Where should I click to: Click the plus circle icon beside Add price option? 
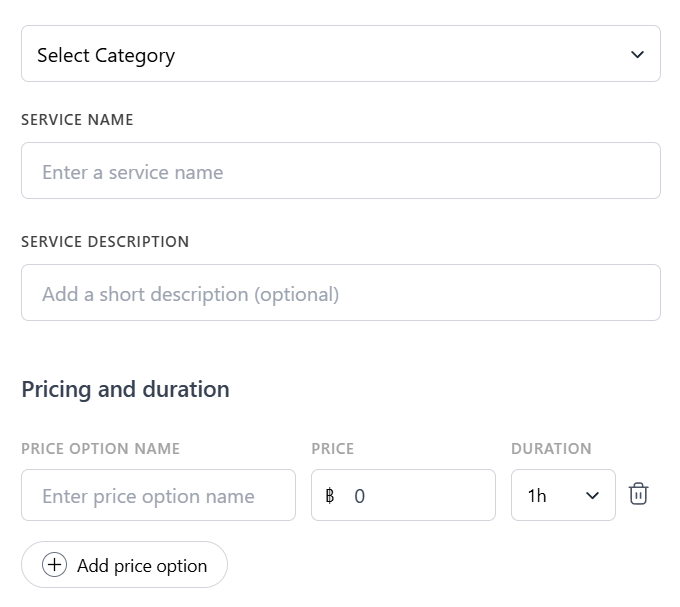pos(54,565)
